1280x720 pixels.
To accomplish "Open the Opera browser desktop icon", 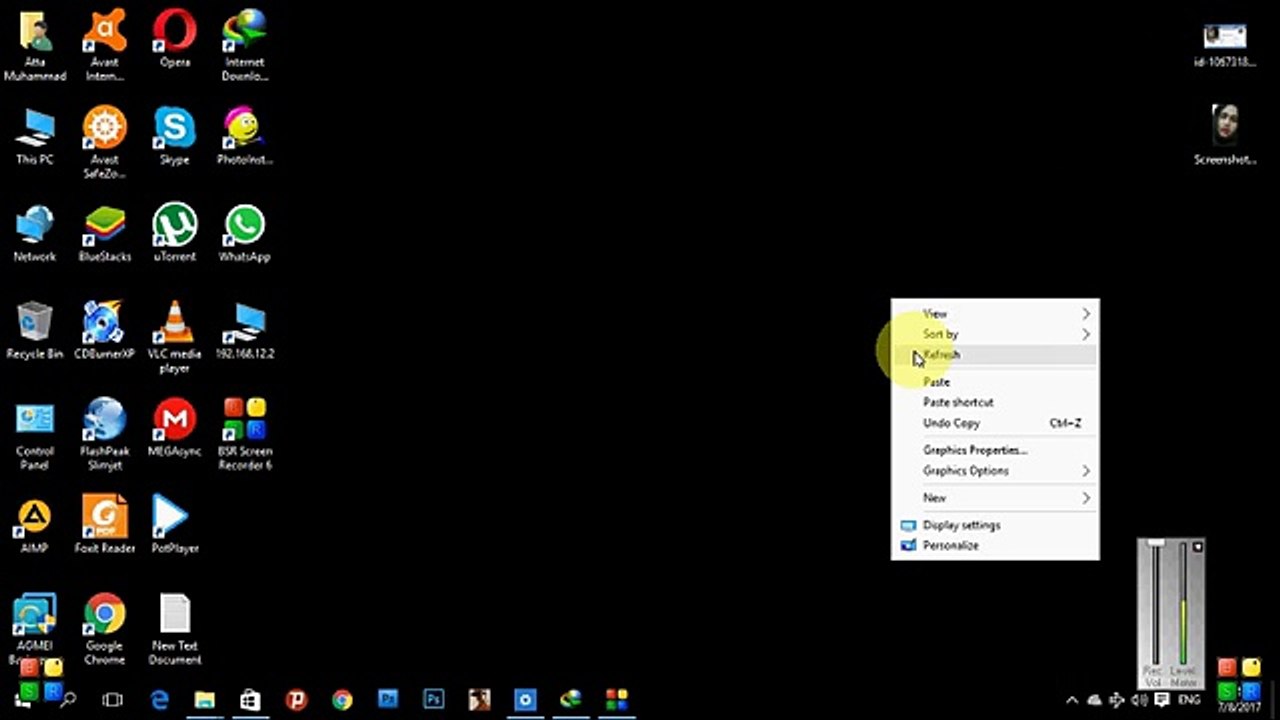I will (x=175, y=38).
